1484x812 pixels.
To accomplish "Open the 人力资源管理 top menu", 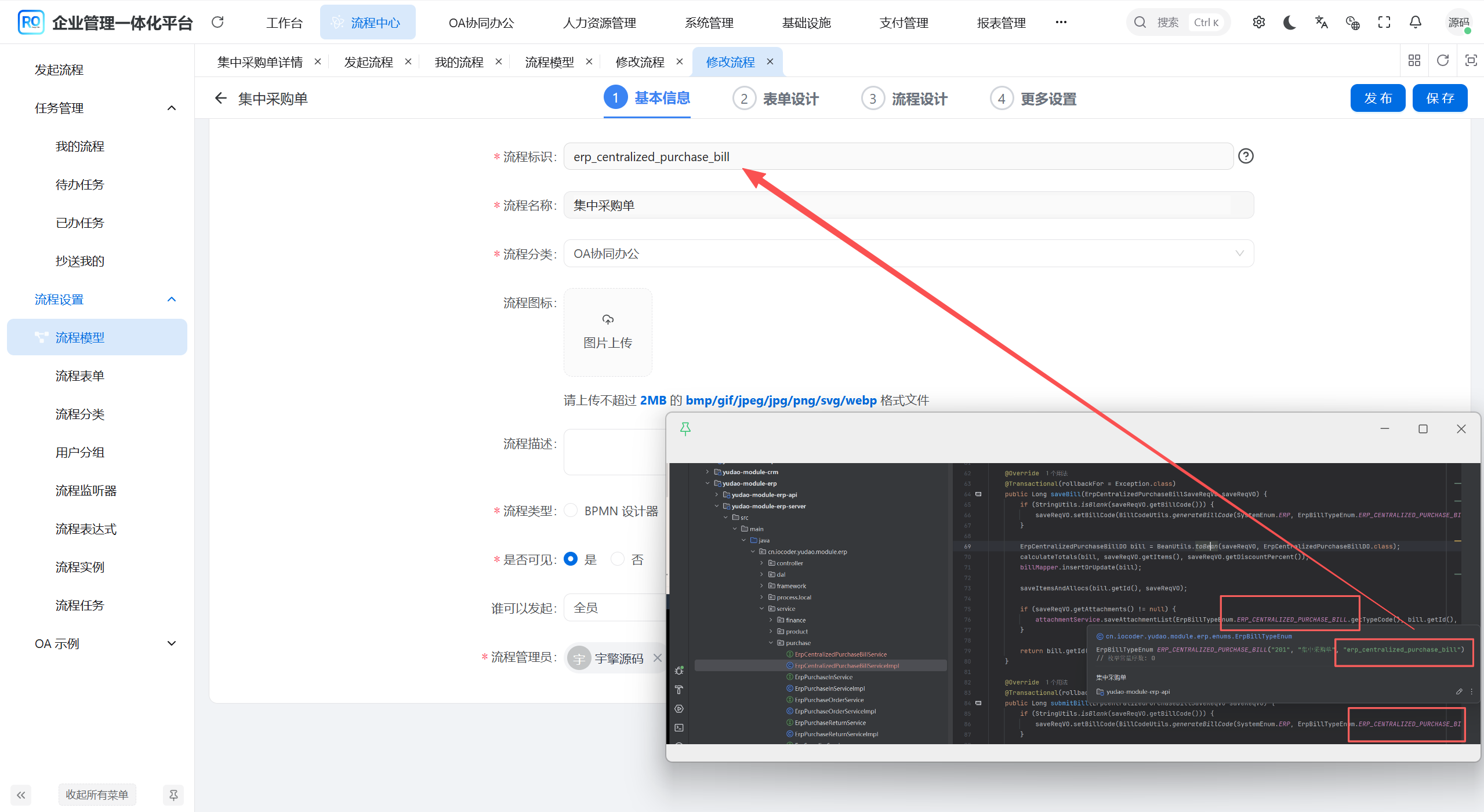I will [x=599, y=23].
